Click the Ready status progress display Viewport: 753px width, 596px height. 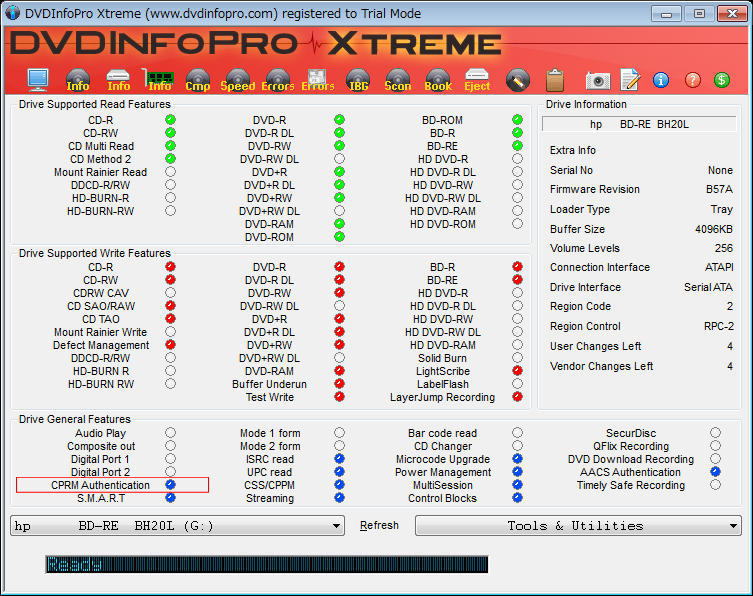coord(267,564)
